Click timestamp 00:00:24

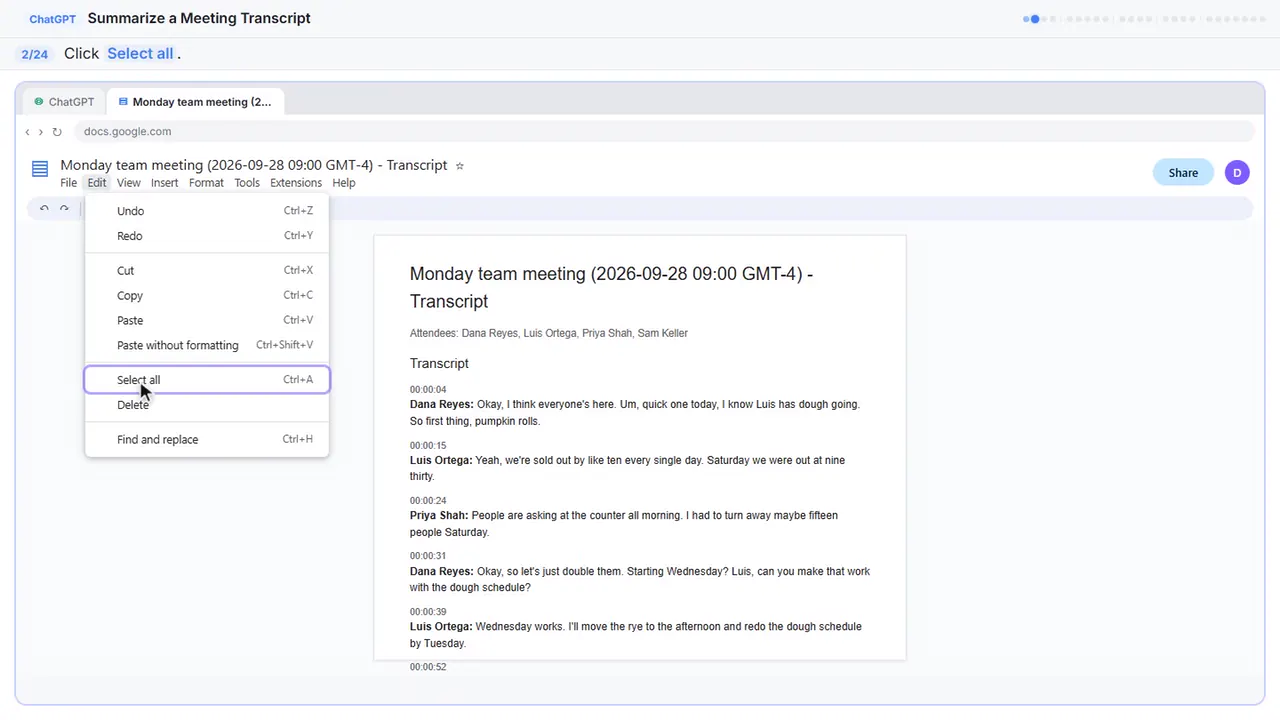(428, 500)
